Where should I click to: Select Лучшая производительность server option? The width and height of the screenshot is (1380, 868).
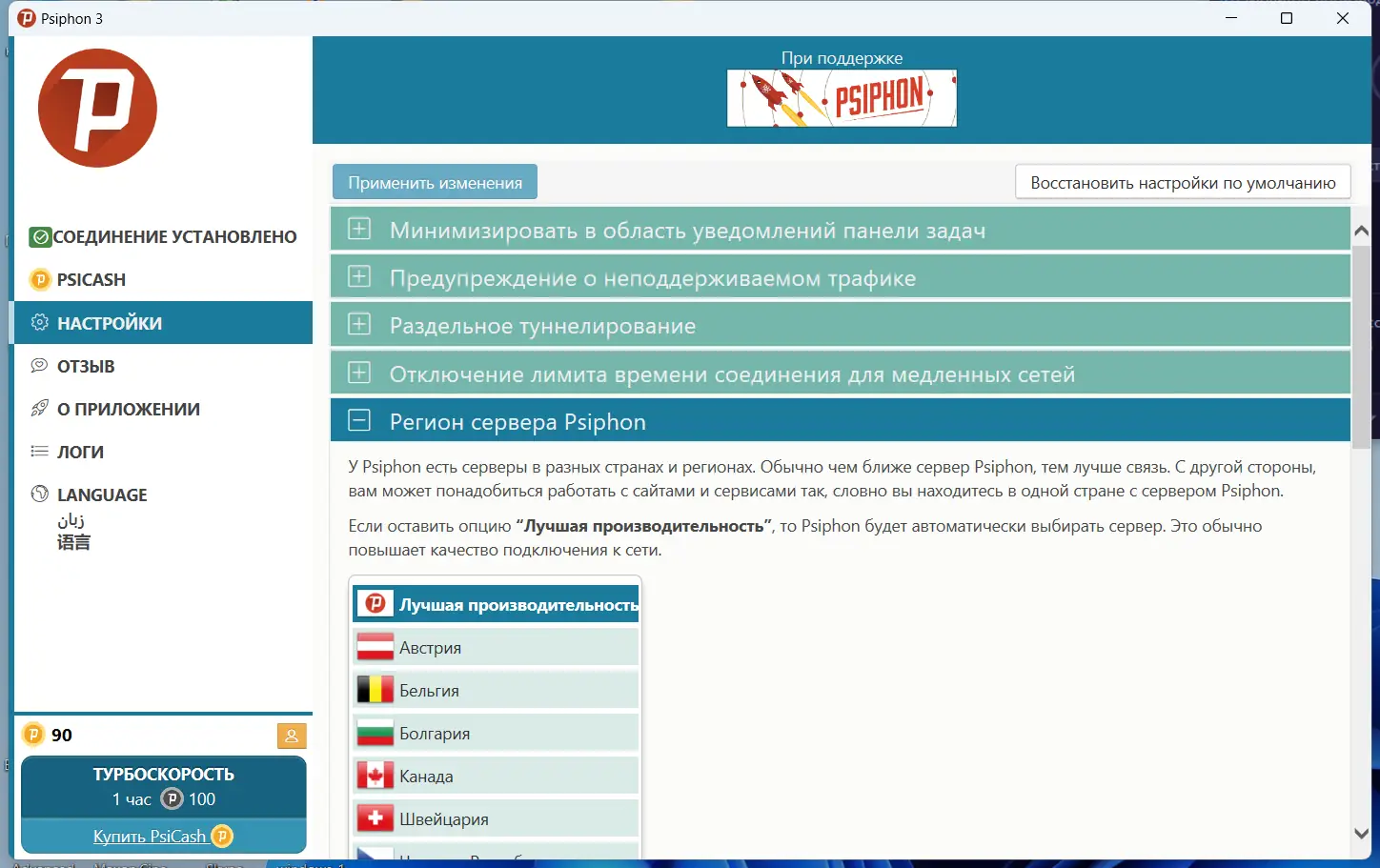pos(496,604)
